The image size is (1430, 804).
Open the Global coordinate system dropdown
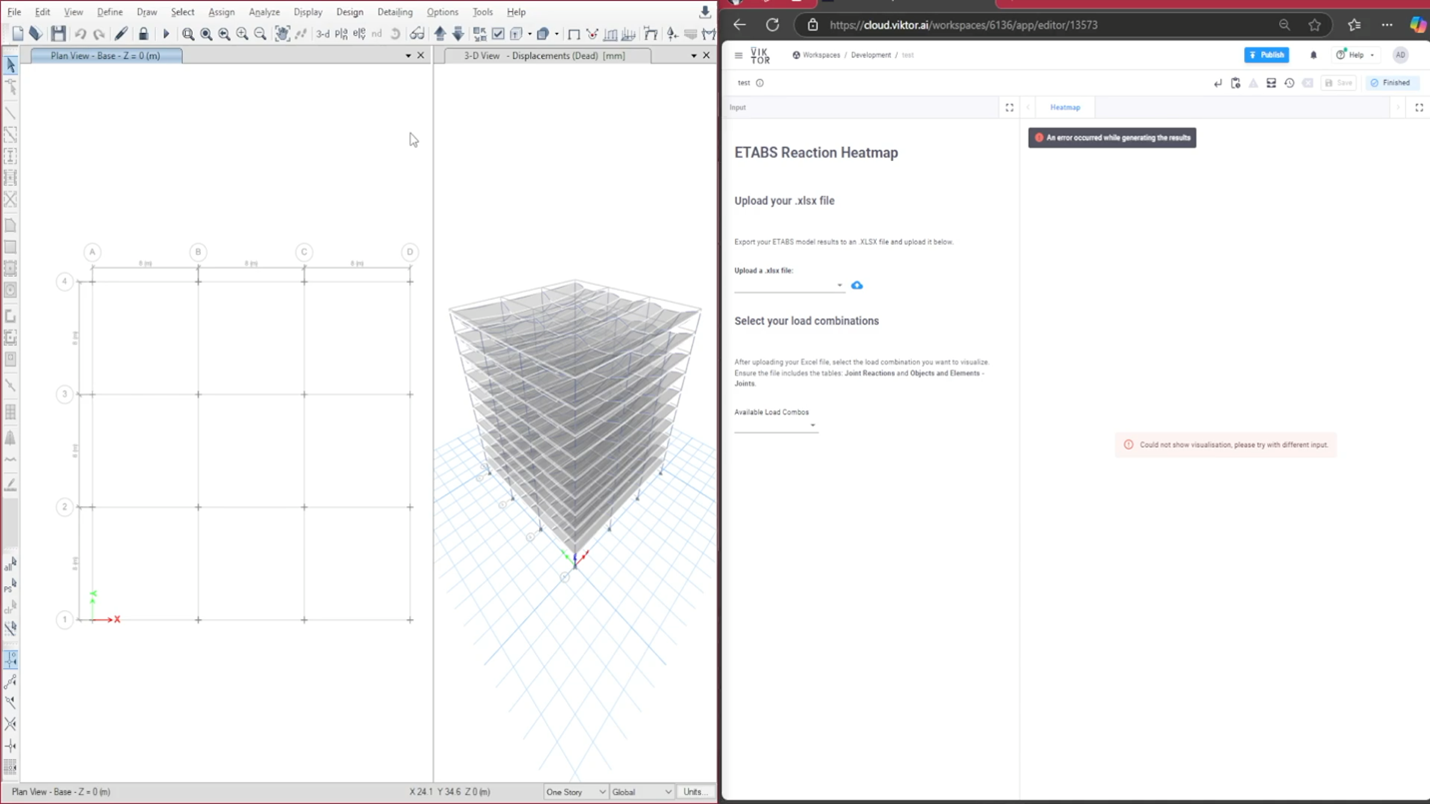point(641,792)
